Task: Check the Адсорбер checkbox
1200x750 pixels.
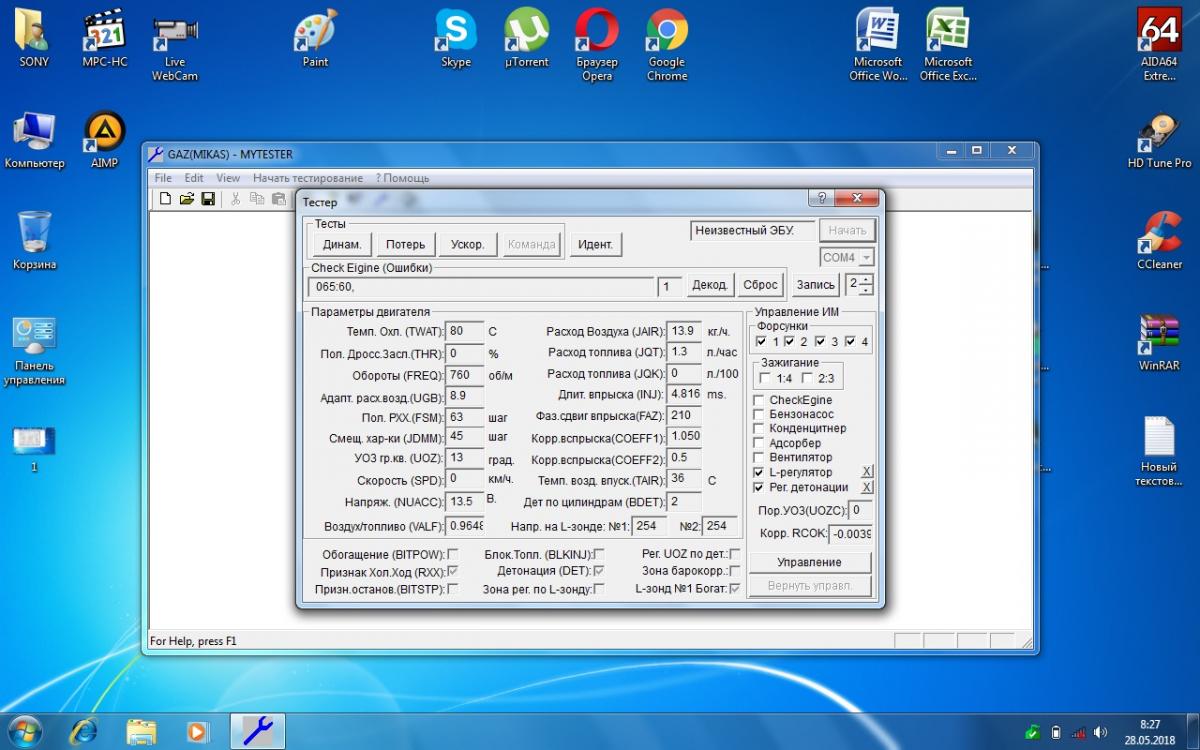Action: tap(759, 443)
